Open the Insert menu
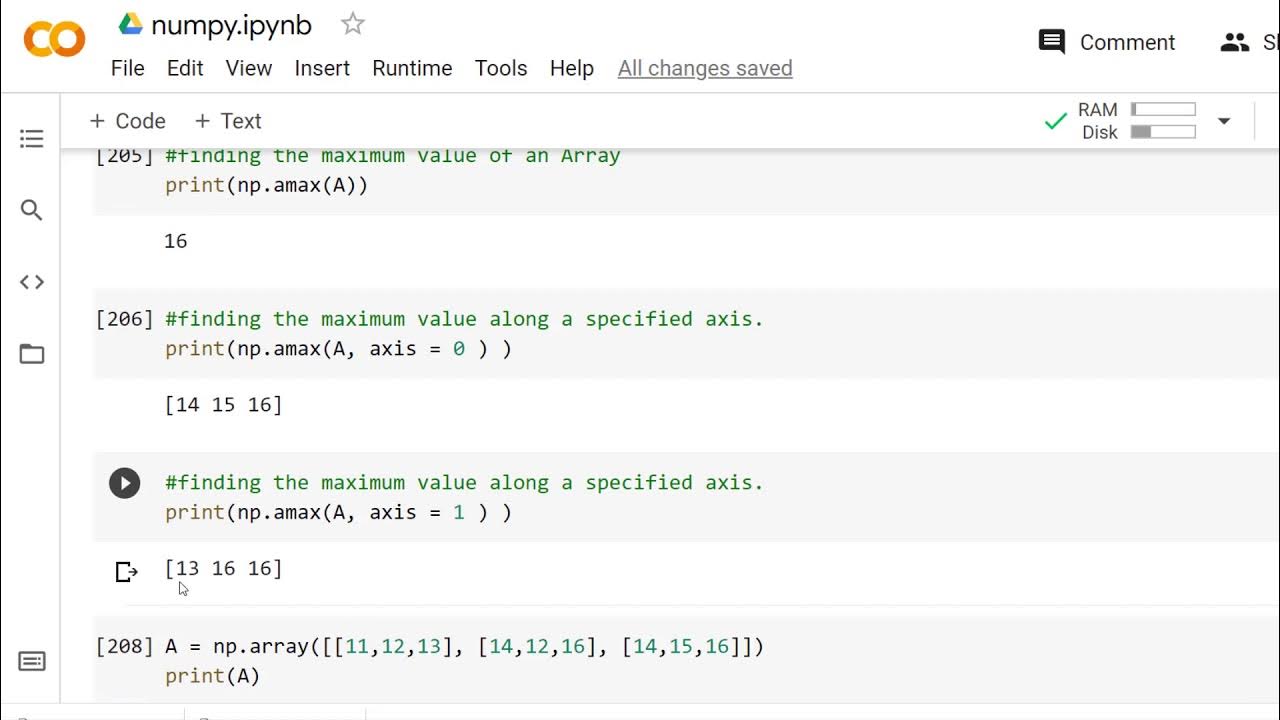1280x720 pixels. pyautogui.click(x=322, y=68)
